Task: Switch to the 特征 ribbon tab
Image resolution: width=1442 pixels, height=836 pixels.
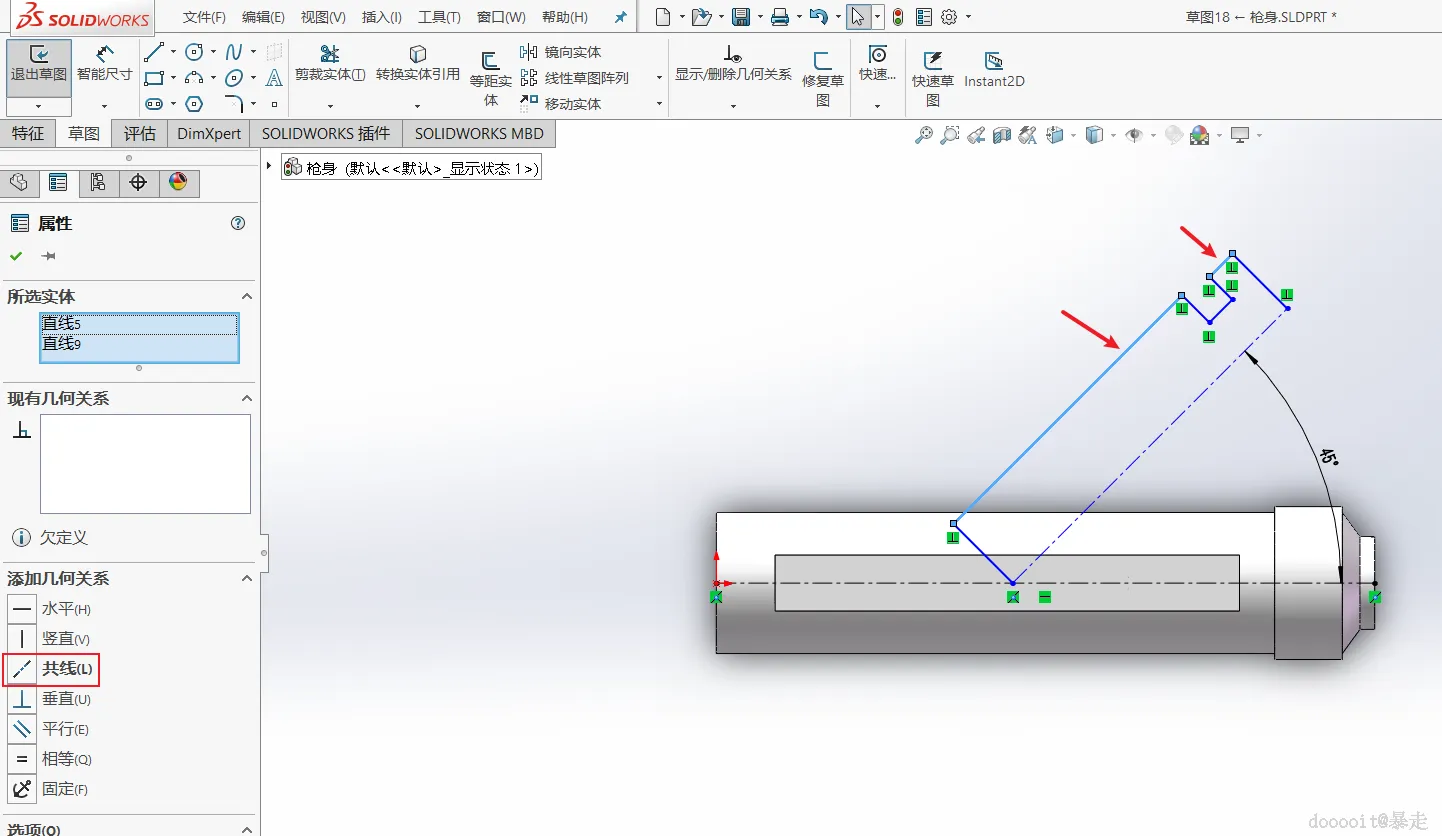Action: (x=28, y=133)
